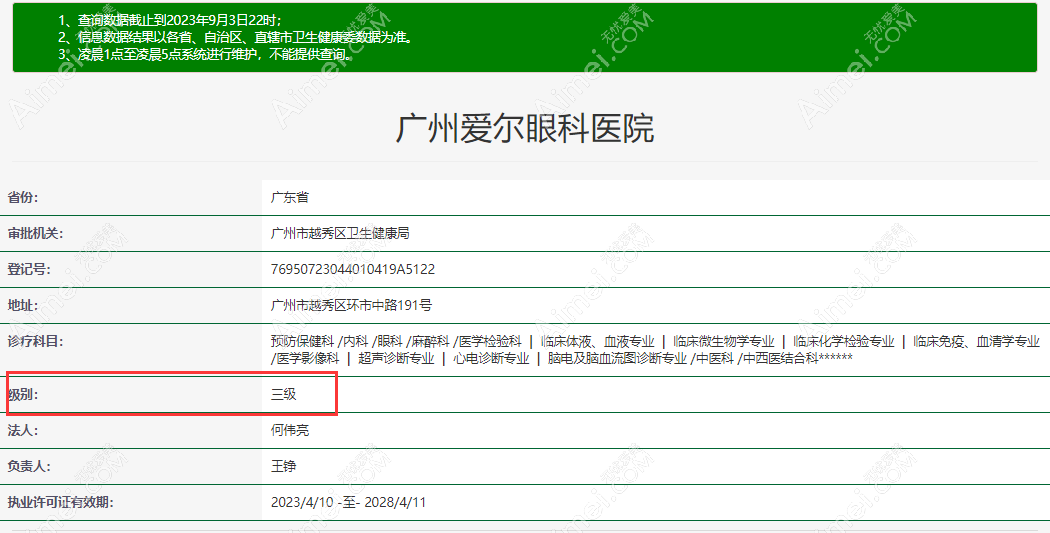Select the validity dates 2023/4/10 -至- 2028/4/11
Image resolution: width=1050 pixels, height=533 pixels.
click(348, 503)
